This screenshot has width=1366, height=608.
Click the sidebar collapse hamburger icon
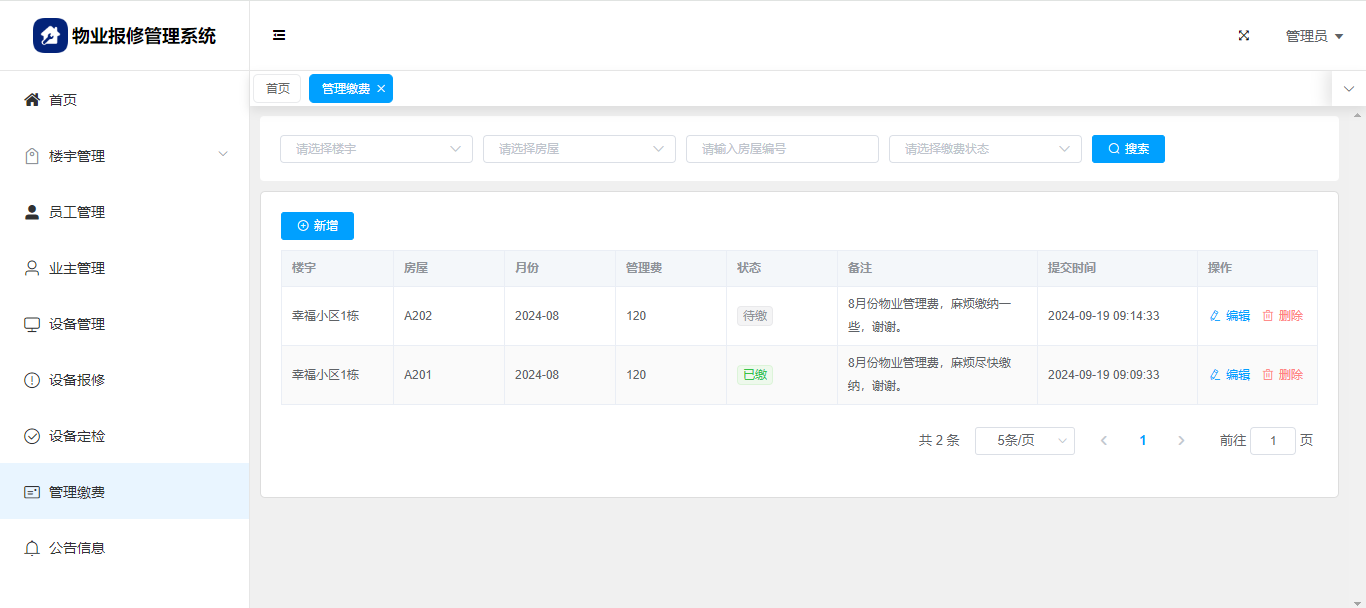[279, 36]
